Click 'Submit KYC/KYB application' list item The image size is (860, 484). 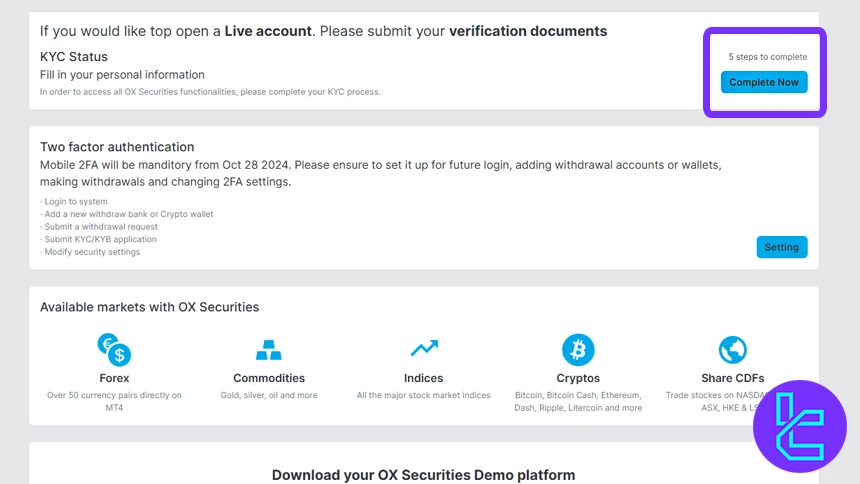[x=98, y=239]
